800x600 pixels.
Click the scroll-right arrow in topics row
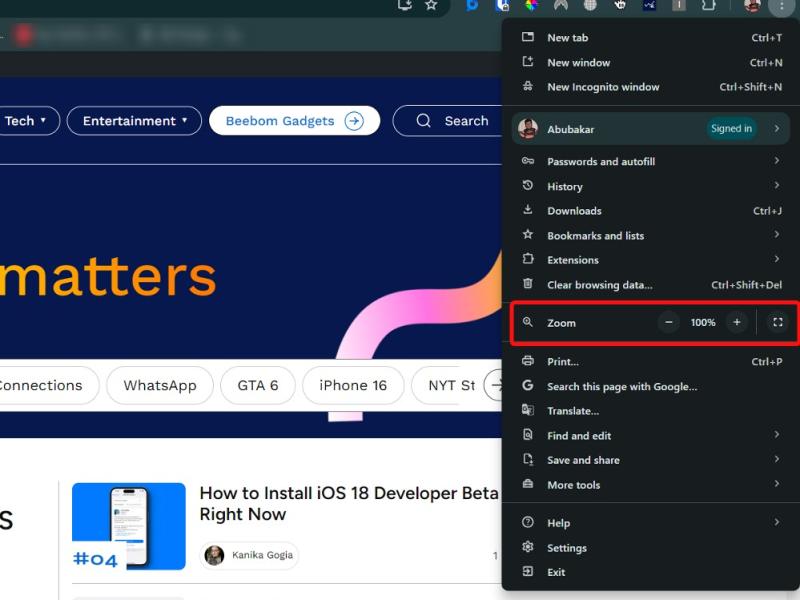point(493,385)
